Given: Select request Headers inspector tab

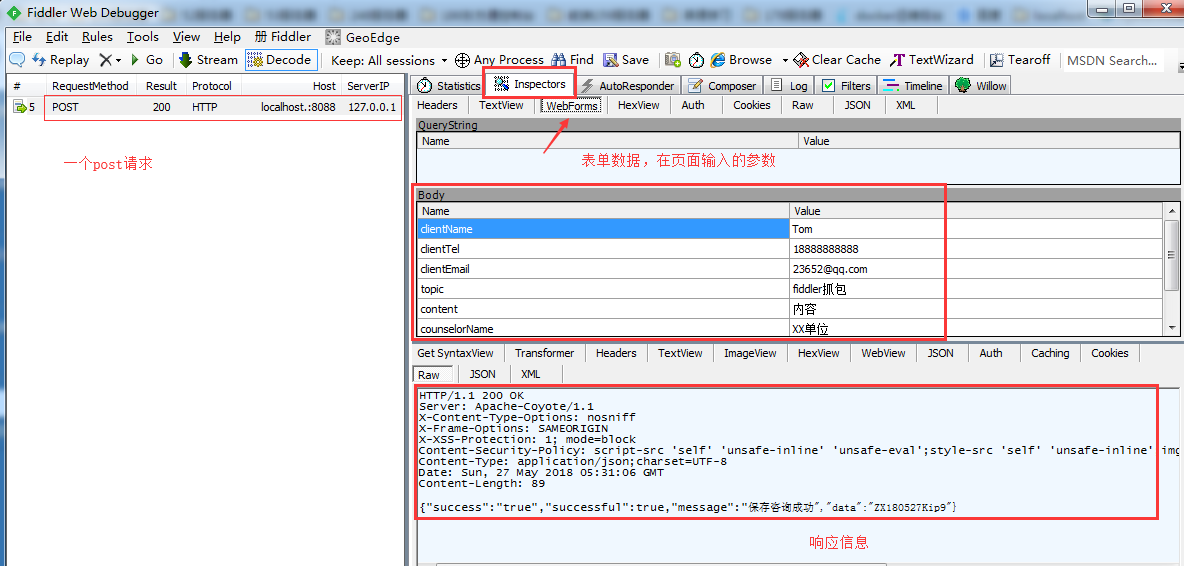Looking at the screenshot, I should (437, 105).
